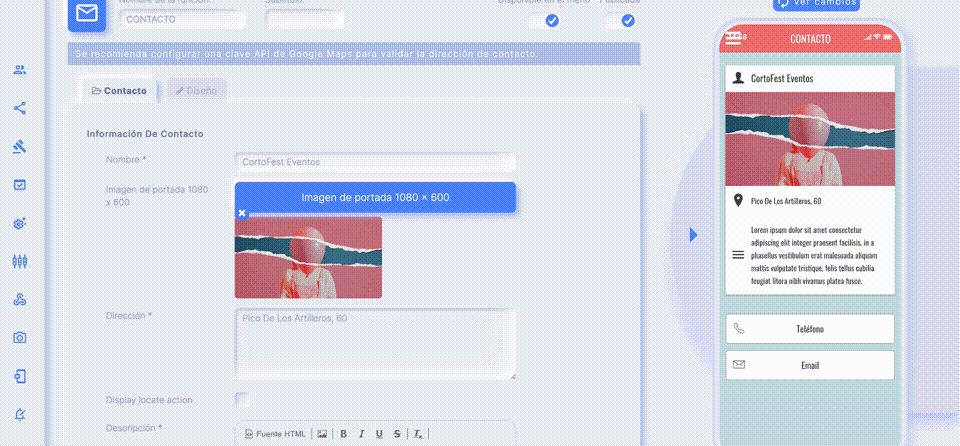The height and width of the screenshot is (446, 960).
Task: Click the Información De Contacto heading
Action: 145,134
